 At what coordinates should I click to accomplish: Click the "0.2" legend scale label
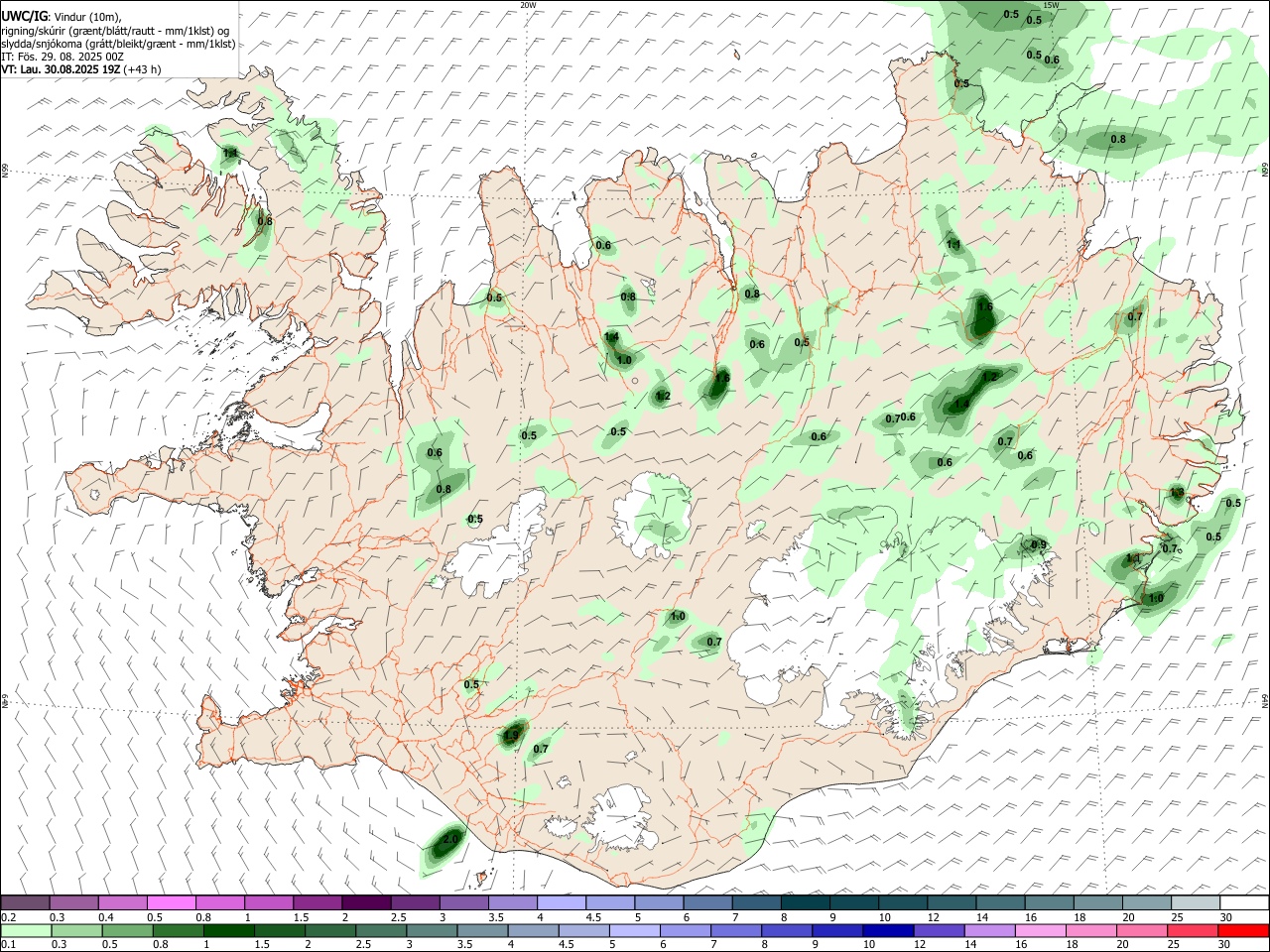9,917
